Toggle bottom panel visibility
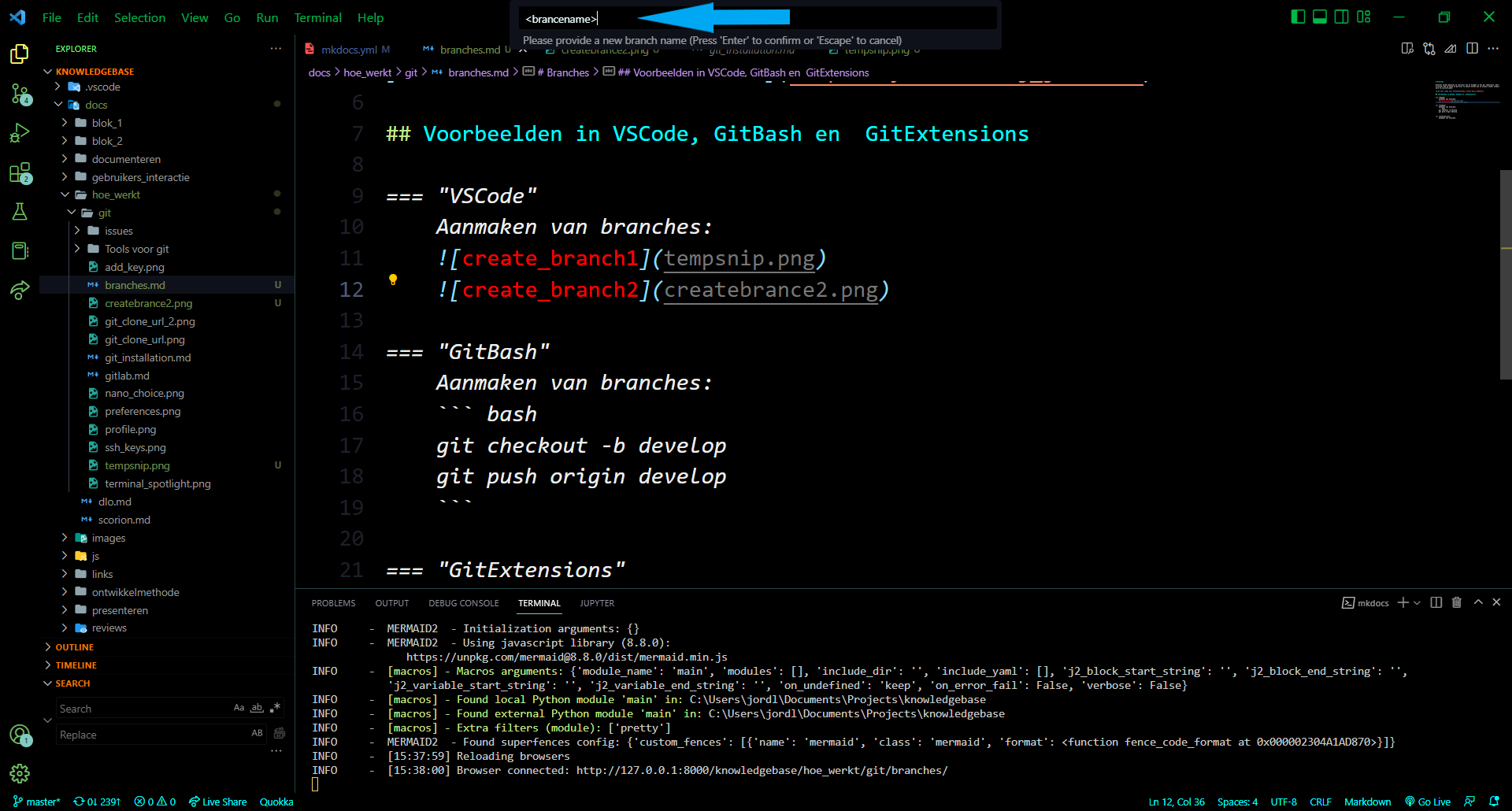 click(1320, 17)
